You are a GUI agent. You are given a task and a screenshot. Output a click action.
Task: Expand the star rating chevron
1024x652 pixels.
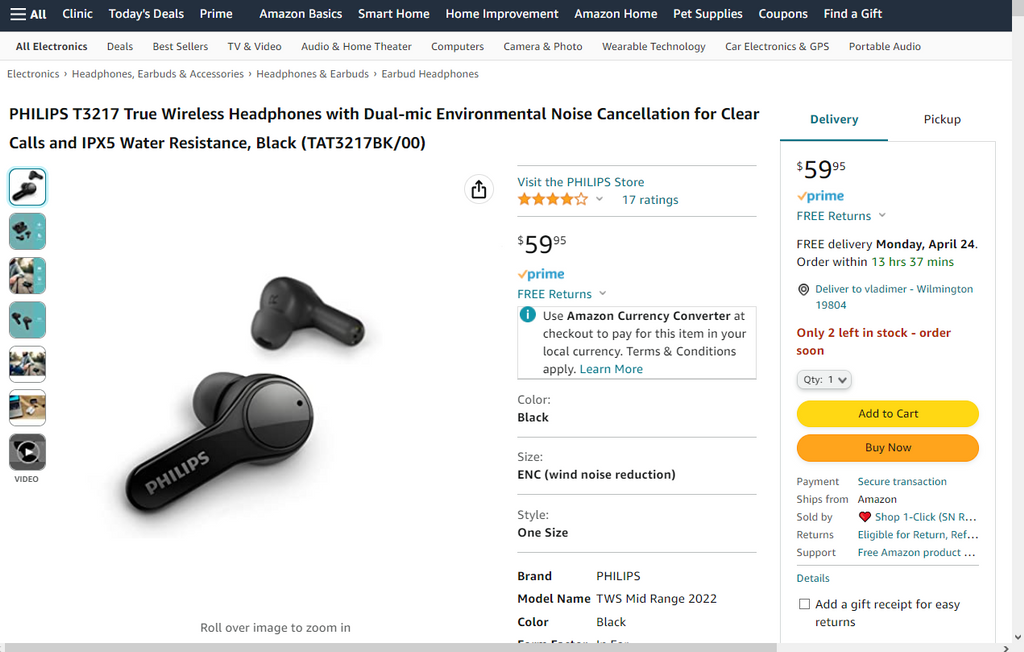pos(600,199)
